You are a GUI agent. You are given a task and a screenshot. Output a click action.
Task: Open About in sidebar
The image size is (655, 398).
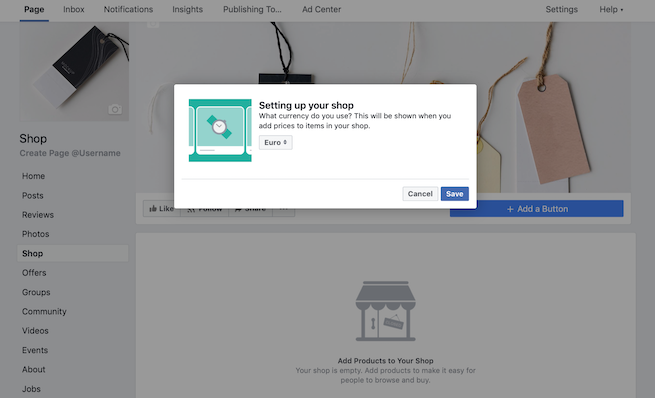(x=33, y=370)
